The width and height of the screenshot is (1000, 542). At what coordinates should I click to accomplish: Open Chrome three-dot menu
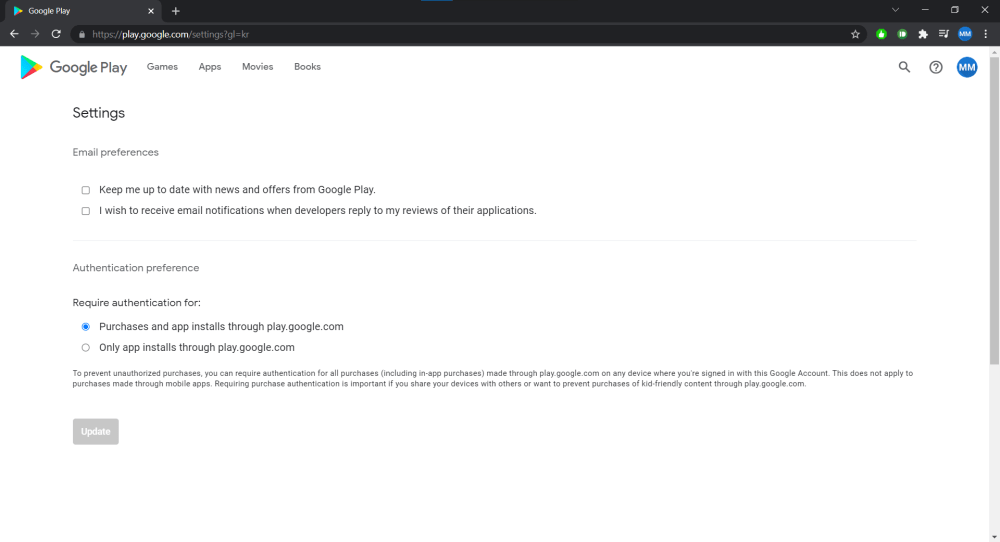pos(985,34)
